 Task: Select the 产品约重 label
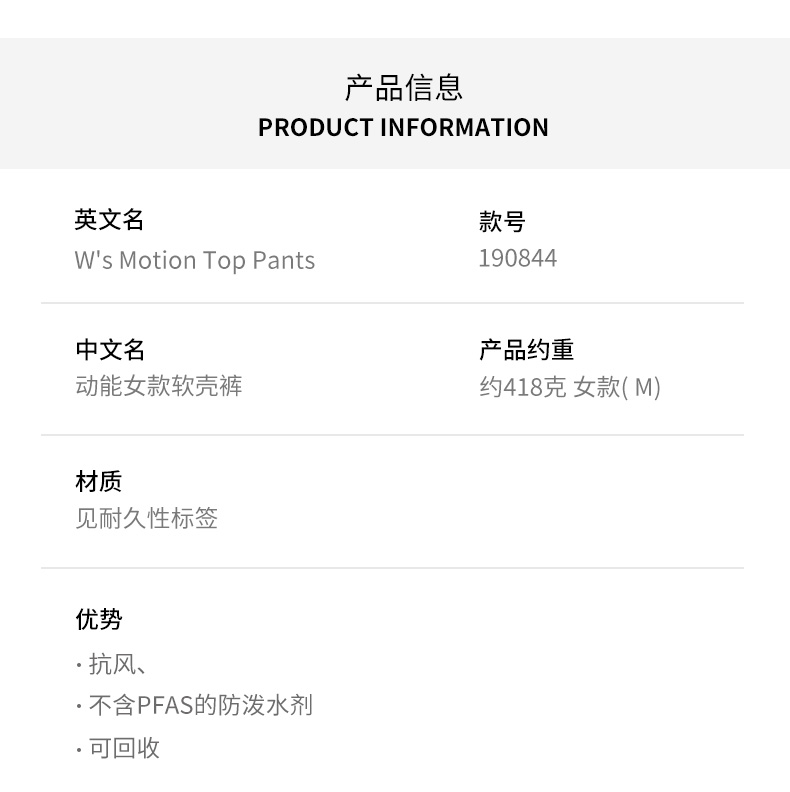coord(527,350)
